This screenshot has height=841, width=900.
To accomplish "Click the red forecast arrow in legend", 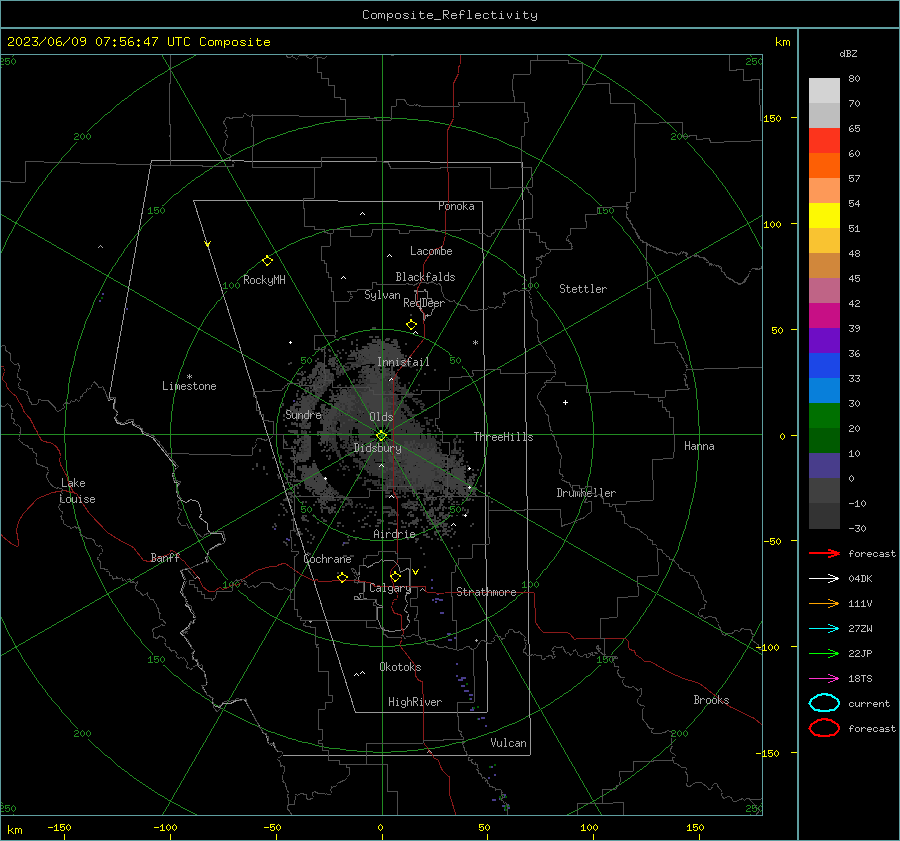I will [824, 553].
